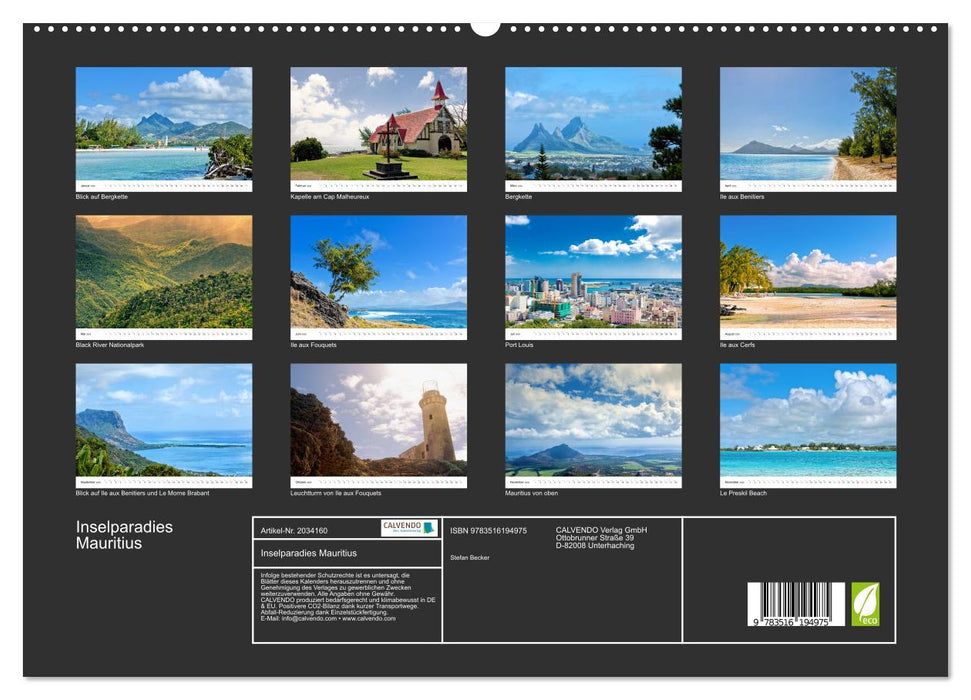Select the green eco leaf icon
The image size is (971, 700).
click(x=864, y=602)
